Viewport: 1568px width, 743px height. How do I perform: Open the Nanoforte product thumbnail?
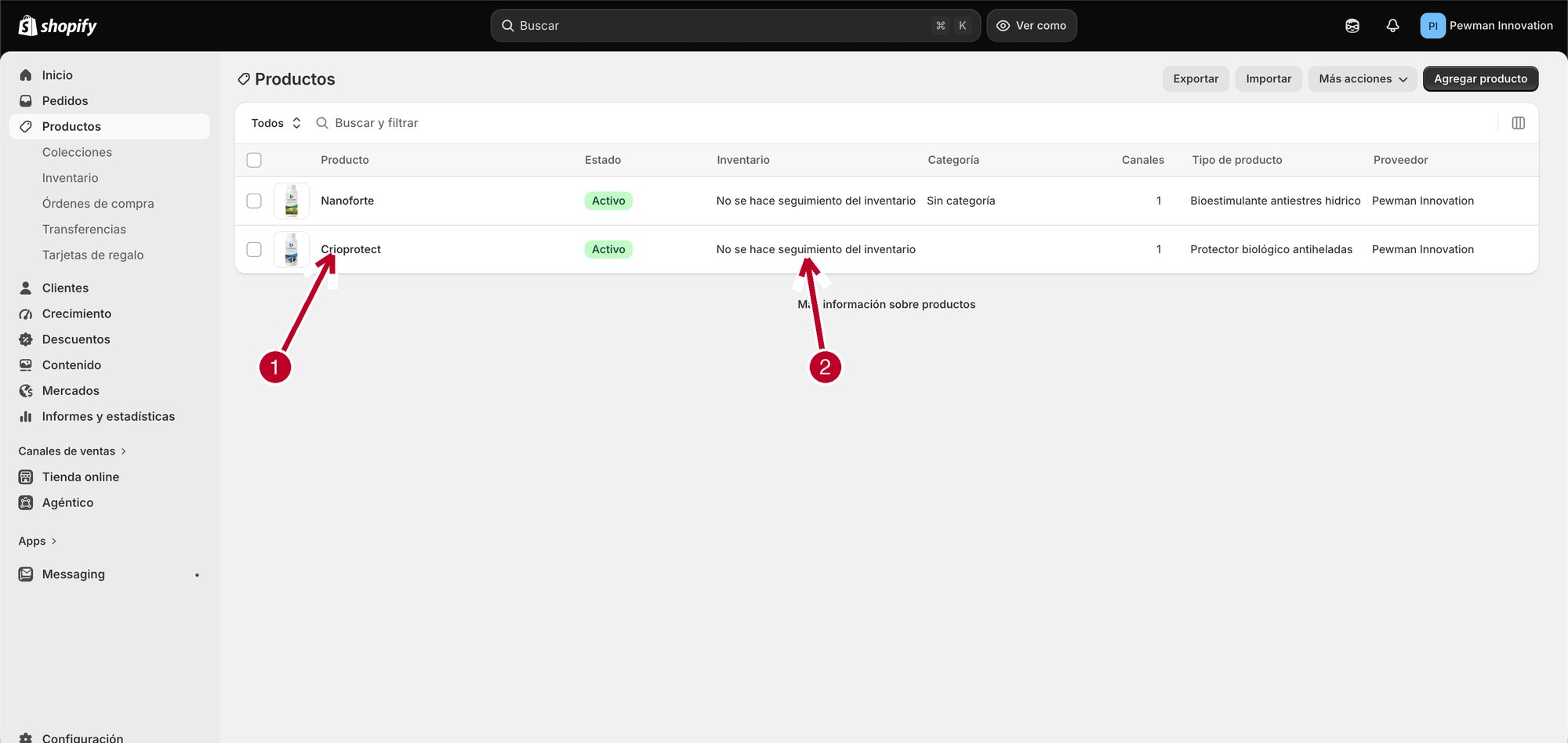(292, 201)
